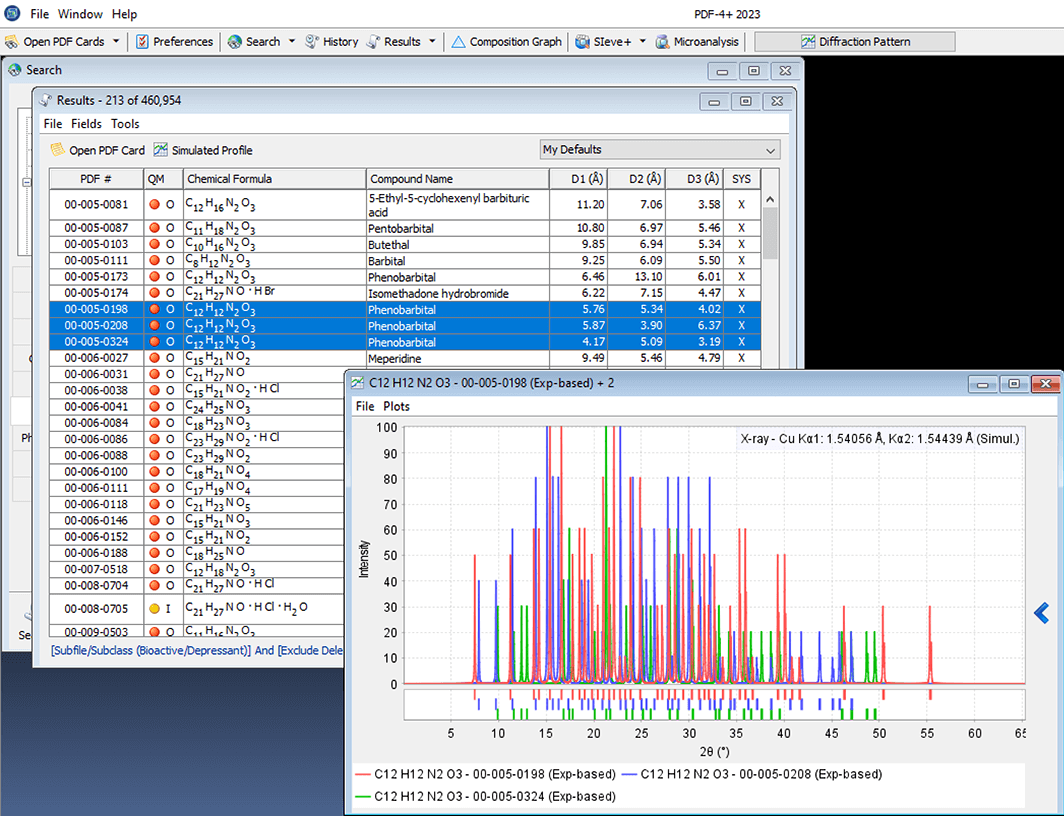Click the Search window title icon
1064x816 pixels.
pyautogui.click(x=14, y=70)
